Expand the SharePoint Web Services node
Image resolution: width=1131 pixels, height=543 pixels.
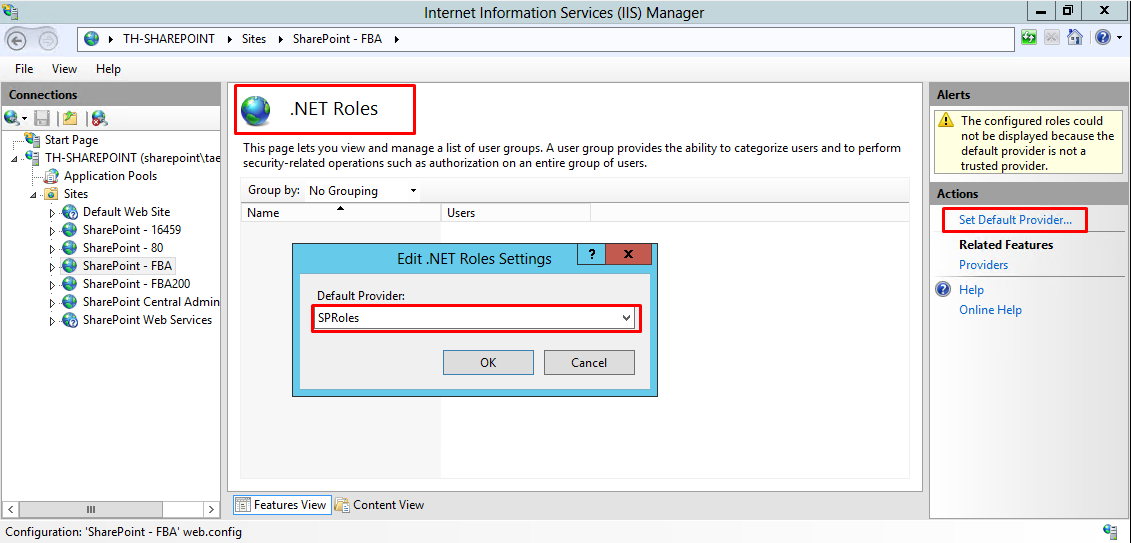[52, 321]
